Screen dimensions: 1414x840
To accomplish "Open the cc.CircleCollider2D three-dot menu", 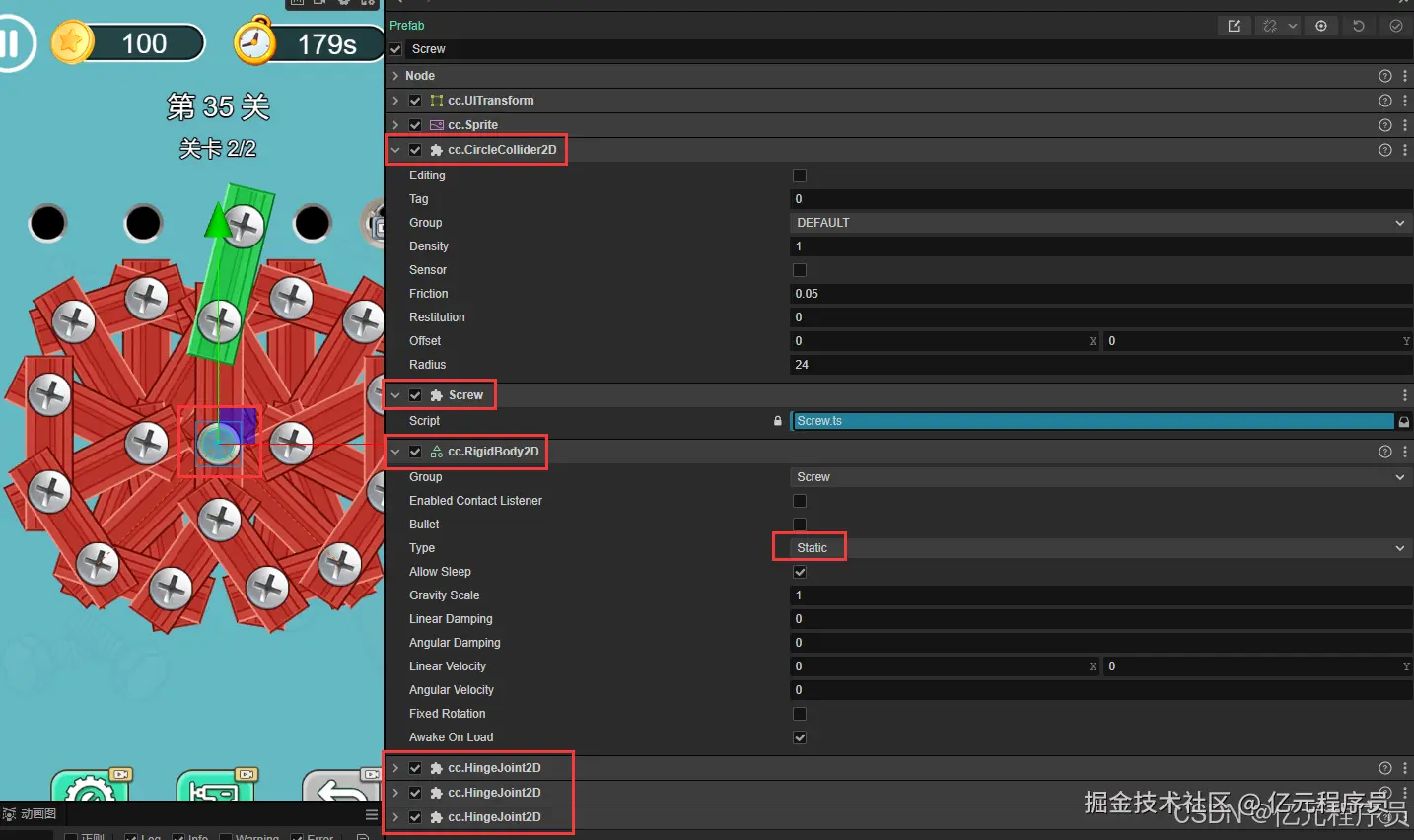I will pos(1405,150).
